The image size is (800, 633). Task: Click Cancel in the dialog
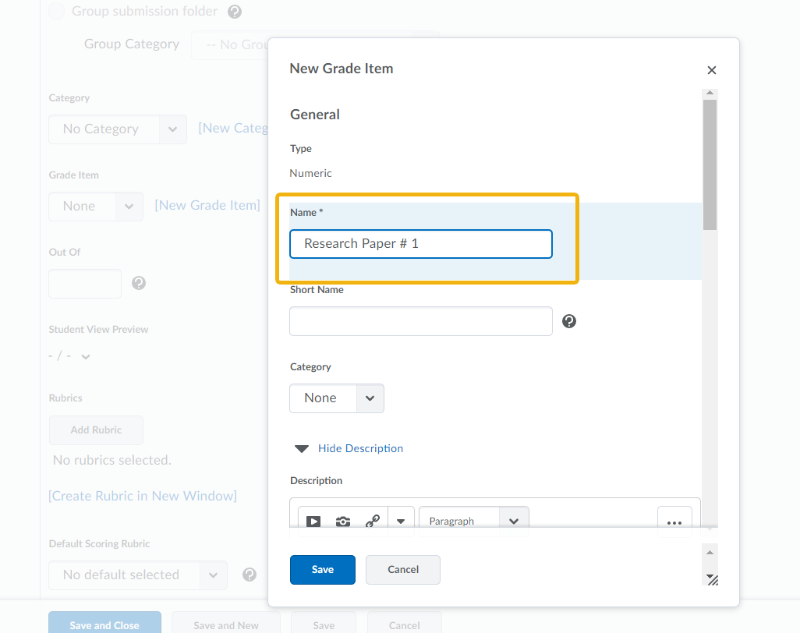click(403, 569)
